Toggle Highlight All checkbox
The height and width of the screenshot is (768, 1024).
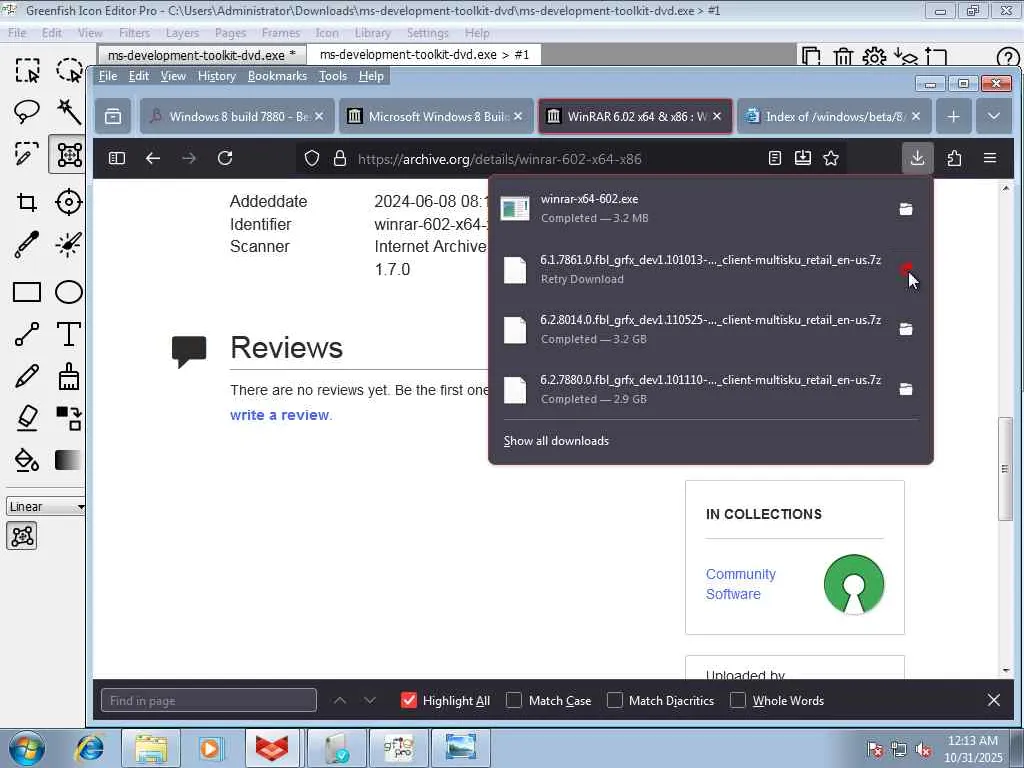pyautogui.click(x=409, y=700)
